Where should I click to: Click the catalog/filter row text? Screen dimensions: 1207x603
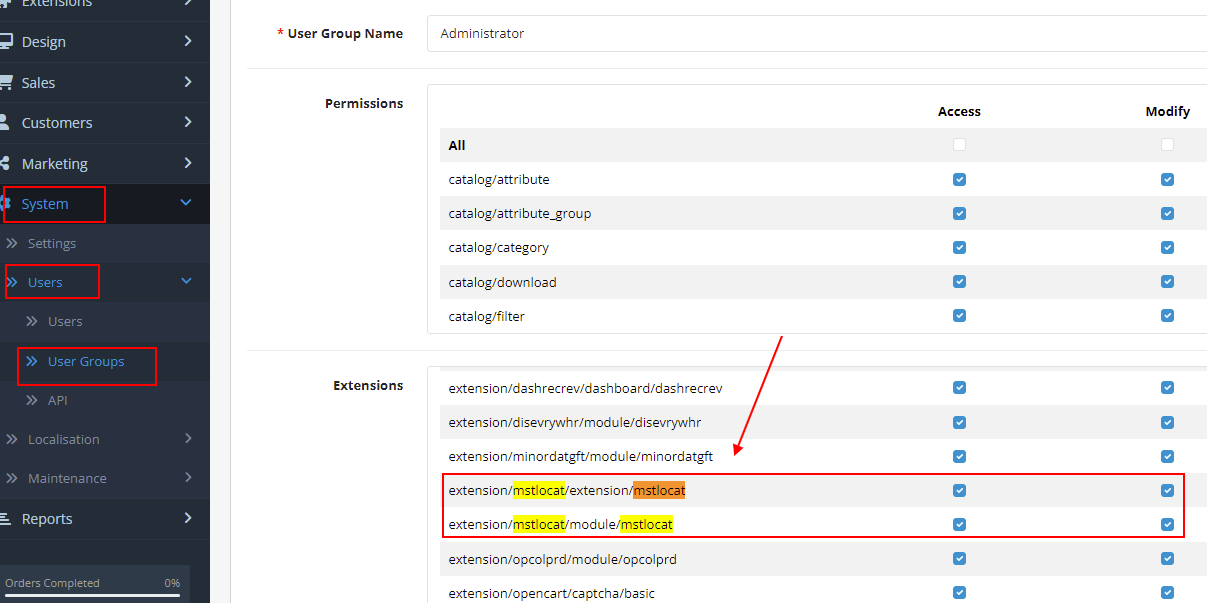[487, 316]
